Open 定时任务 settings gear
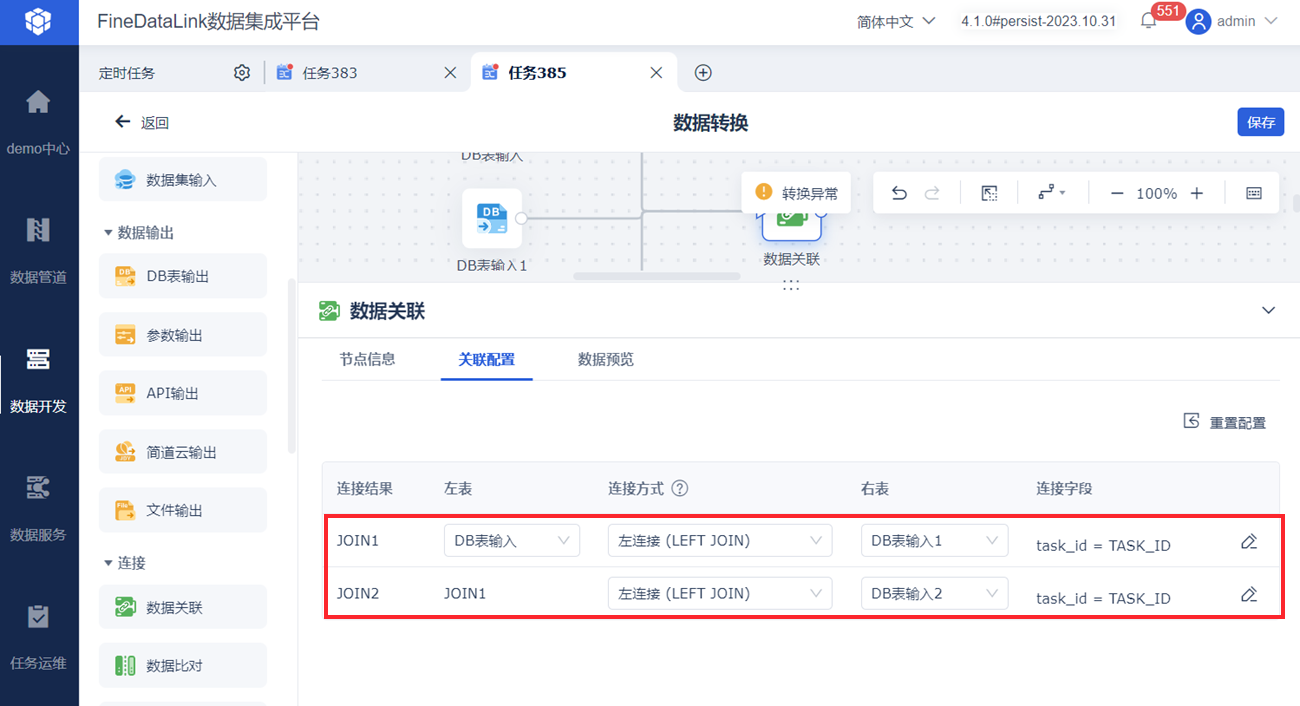 241,72
